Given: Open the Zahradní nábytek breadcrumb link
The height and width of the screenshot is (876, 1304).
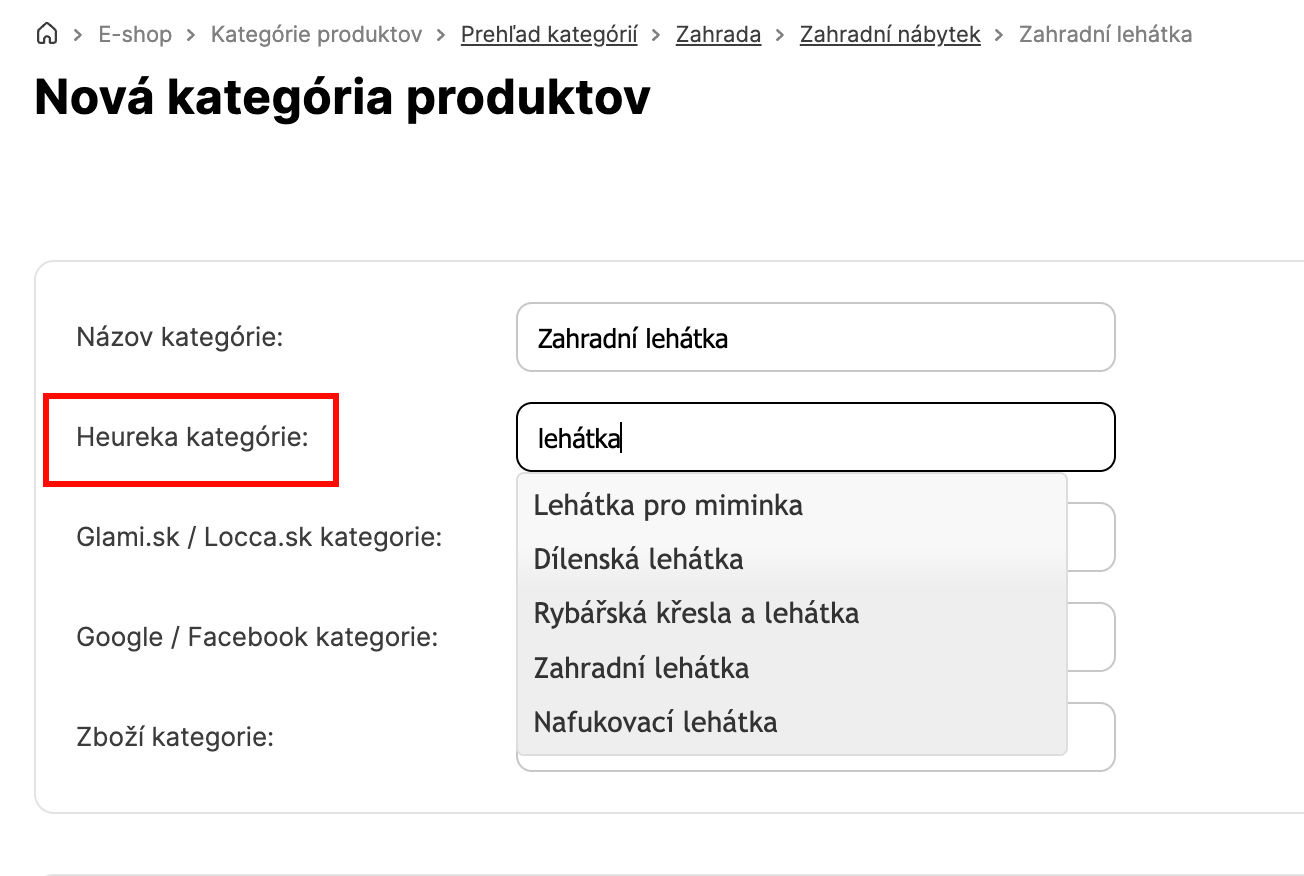Looking at the screenshot, I should pos(890,35).
